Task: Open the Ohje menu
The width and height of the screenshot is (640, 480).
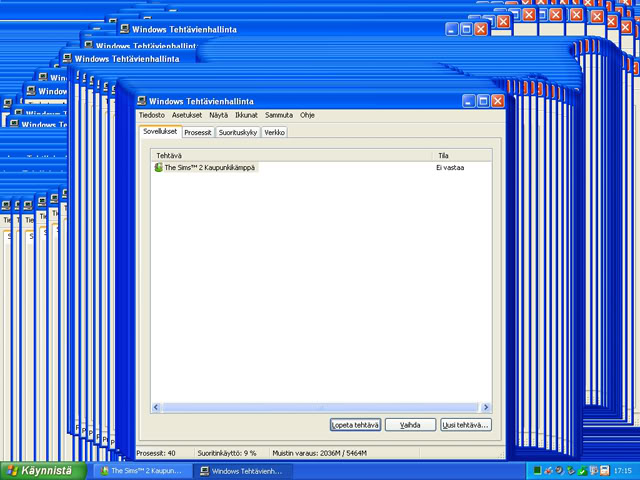Action: (x=307, y=115)
